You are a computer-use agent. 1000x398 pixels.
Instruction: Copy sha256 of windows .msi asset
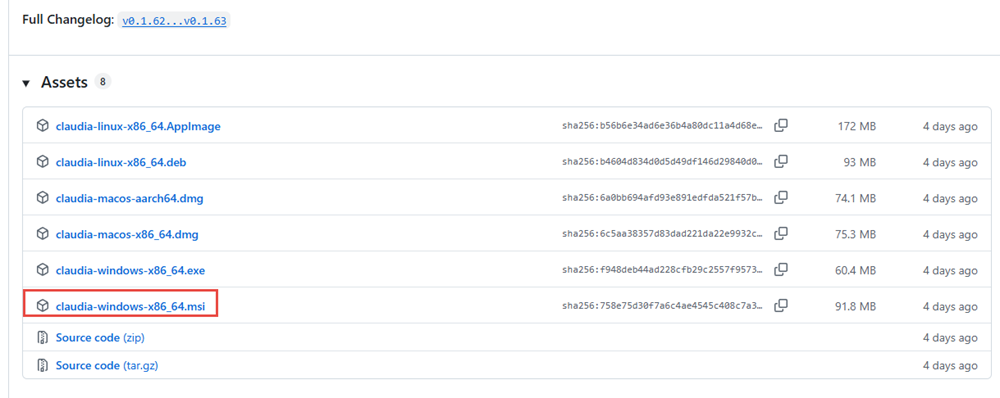click(781, 306)
